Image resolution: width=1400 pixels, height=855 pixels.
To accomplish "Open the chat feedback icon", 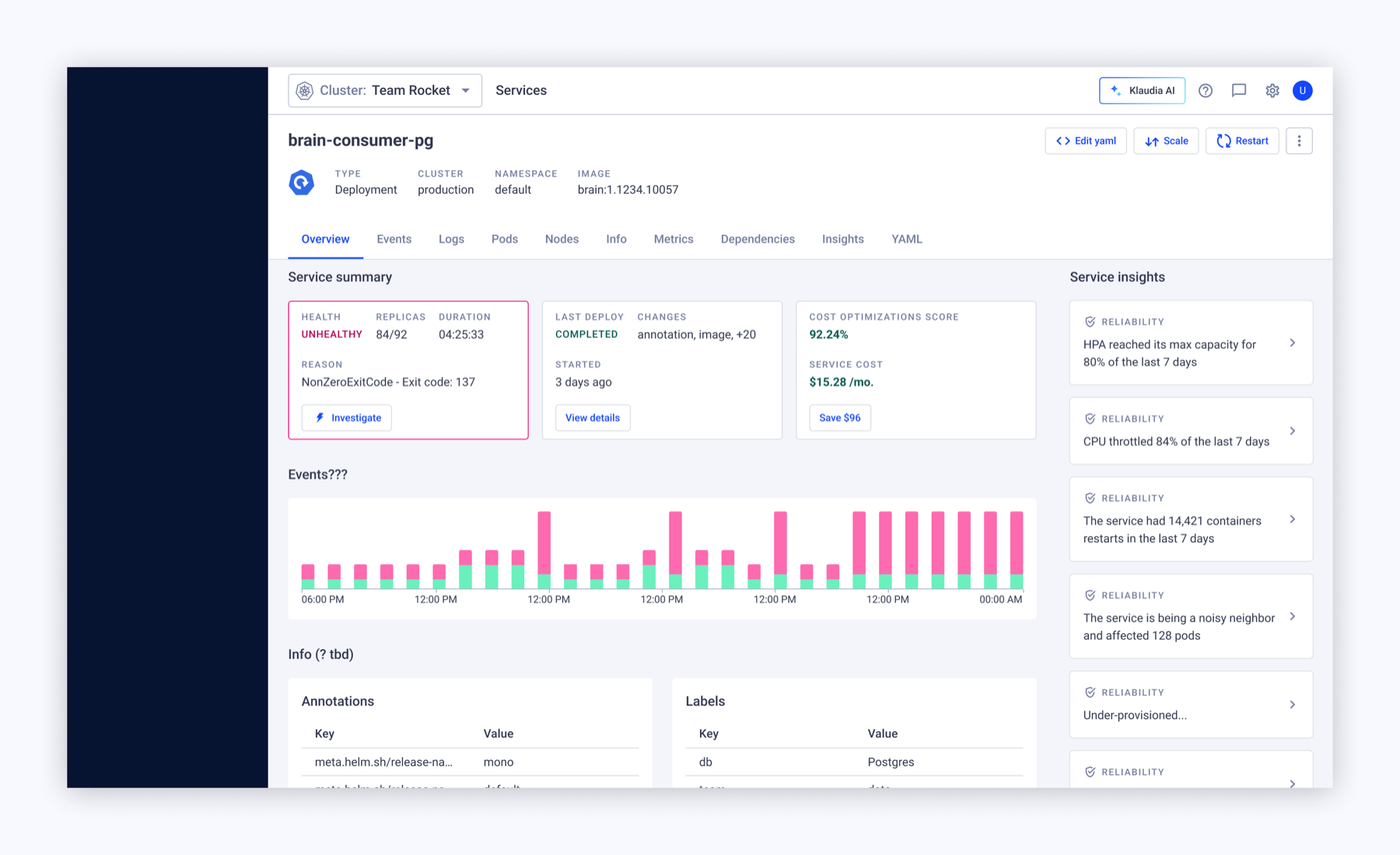I will click(x=1239, y=91).
